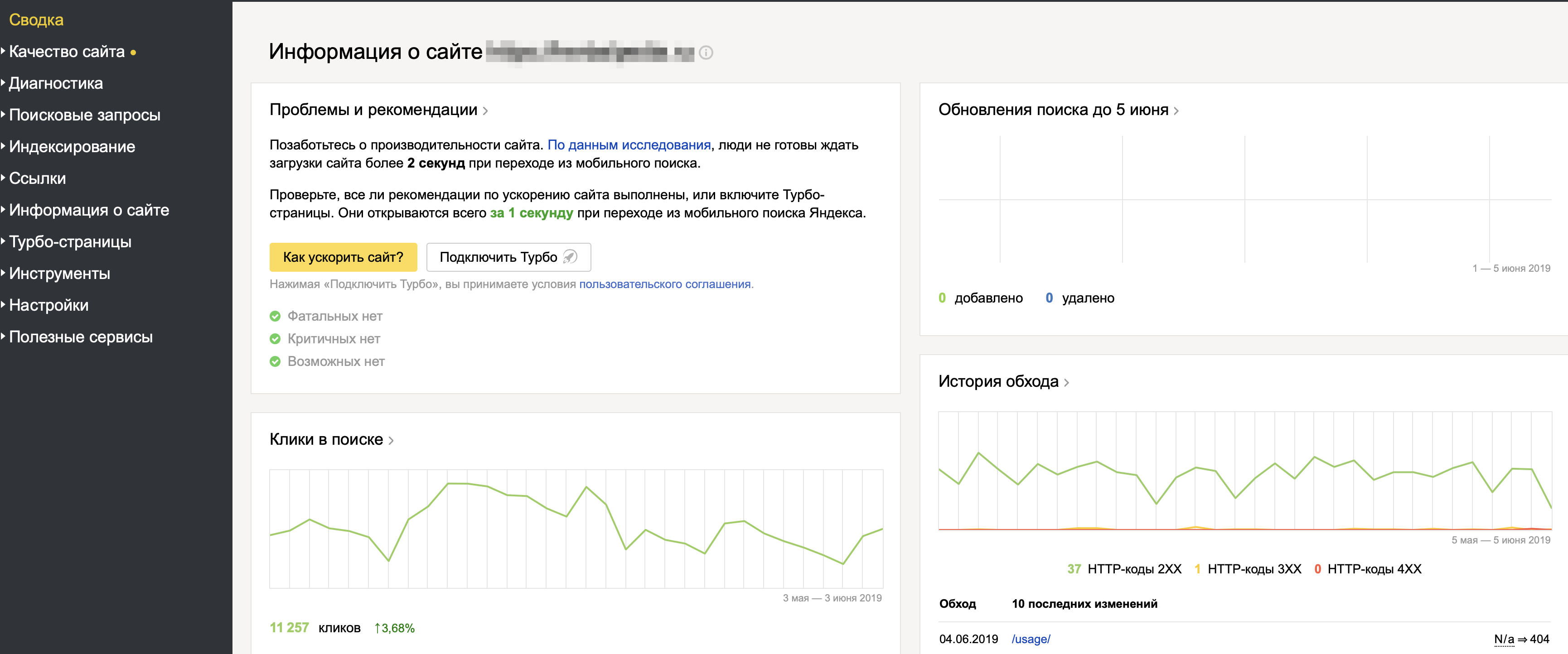Click the info icon beside site name
Image resolution: width=1568 pixels, height=654 pixels.
point(706,53)
